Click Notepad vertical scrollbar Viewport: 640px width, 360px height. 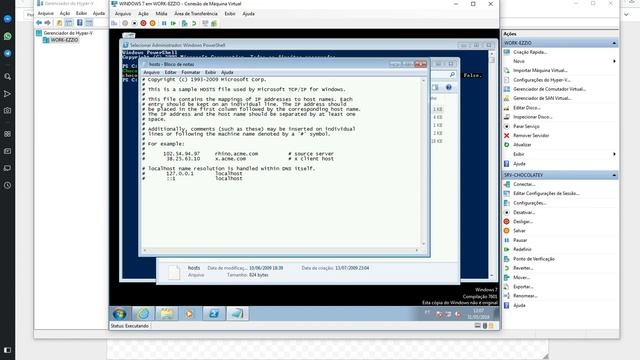423,162
